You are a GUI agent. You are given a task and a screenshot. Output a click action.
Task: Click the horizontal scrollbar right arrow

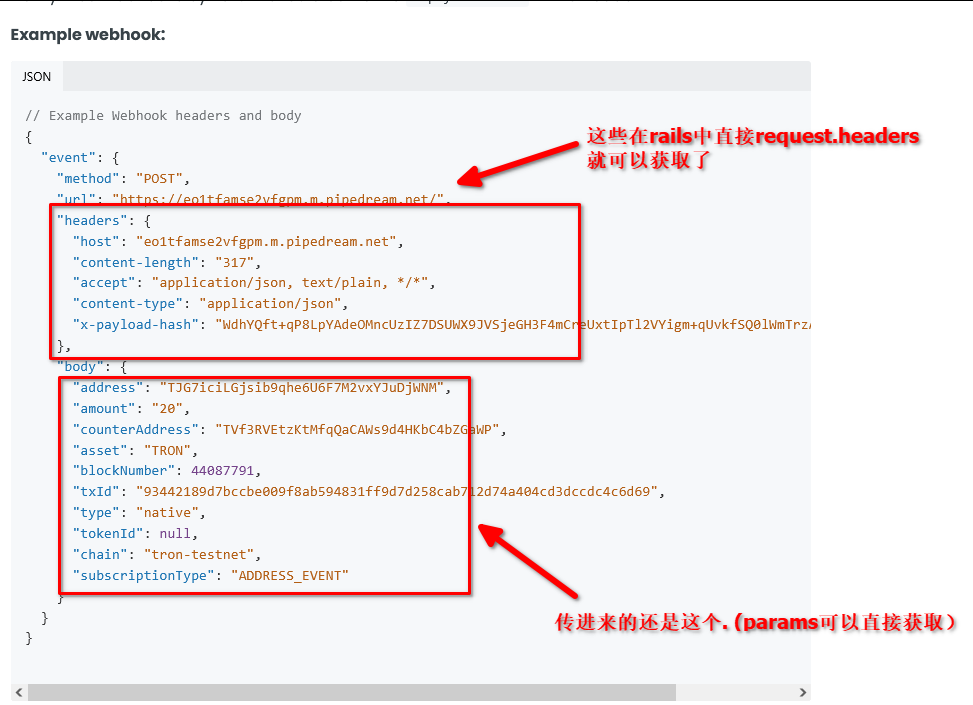[x=802, y=692]
